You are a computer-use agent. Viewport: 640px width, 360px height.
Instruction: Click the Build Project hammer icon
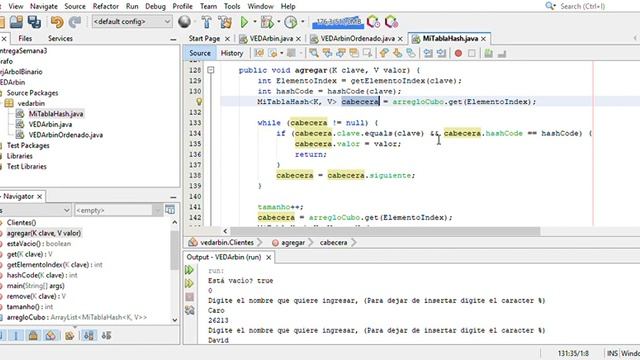coord(207,22)
